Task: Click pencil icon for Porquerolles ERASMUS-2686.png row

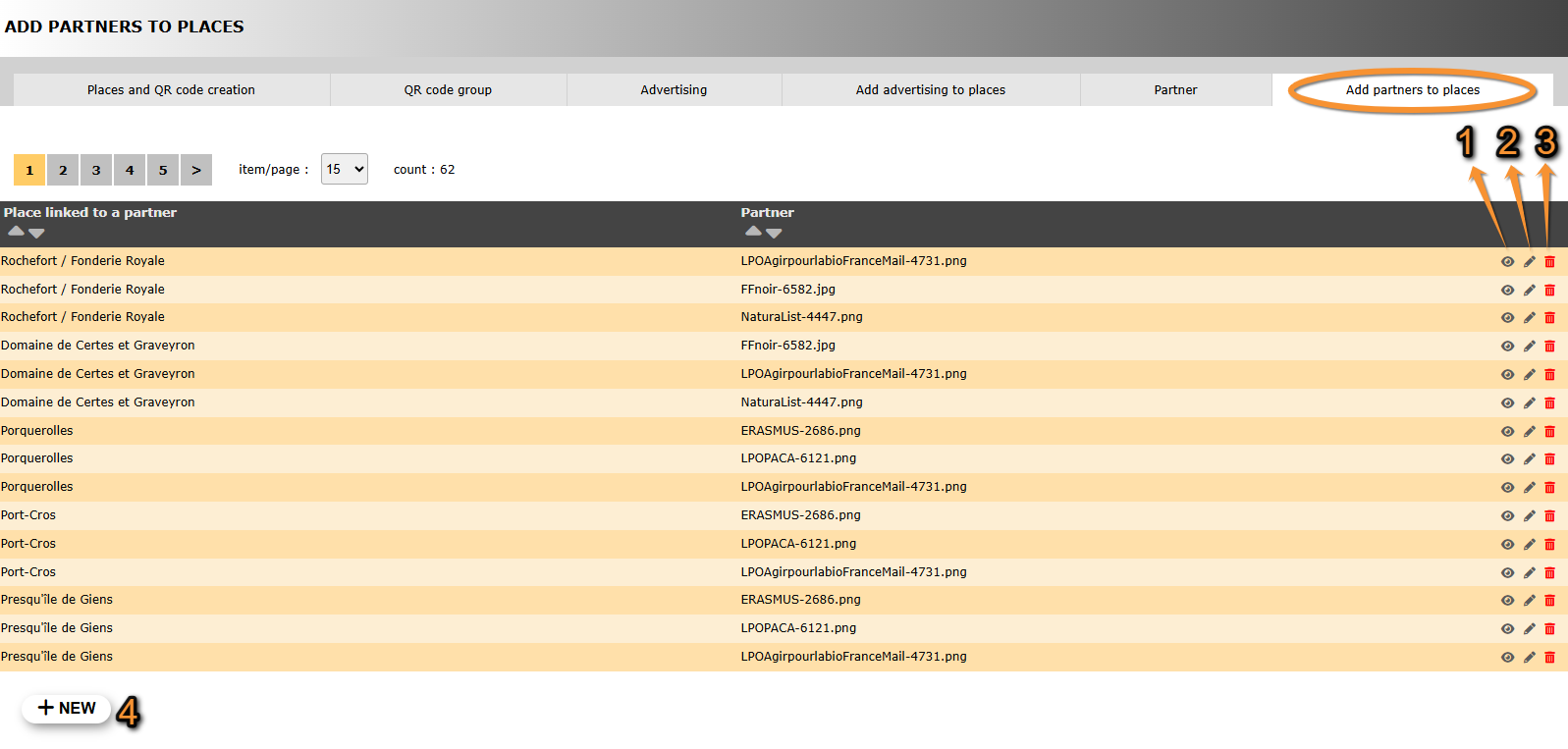Action: (1529, 432)
